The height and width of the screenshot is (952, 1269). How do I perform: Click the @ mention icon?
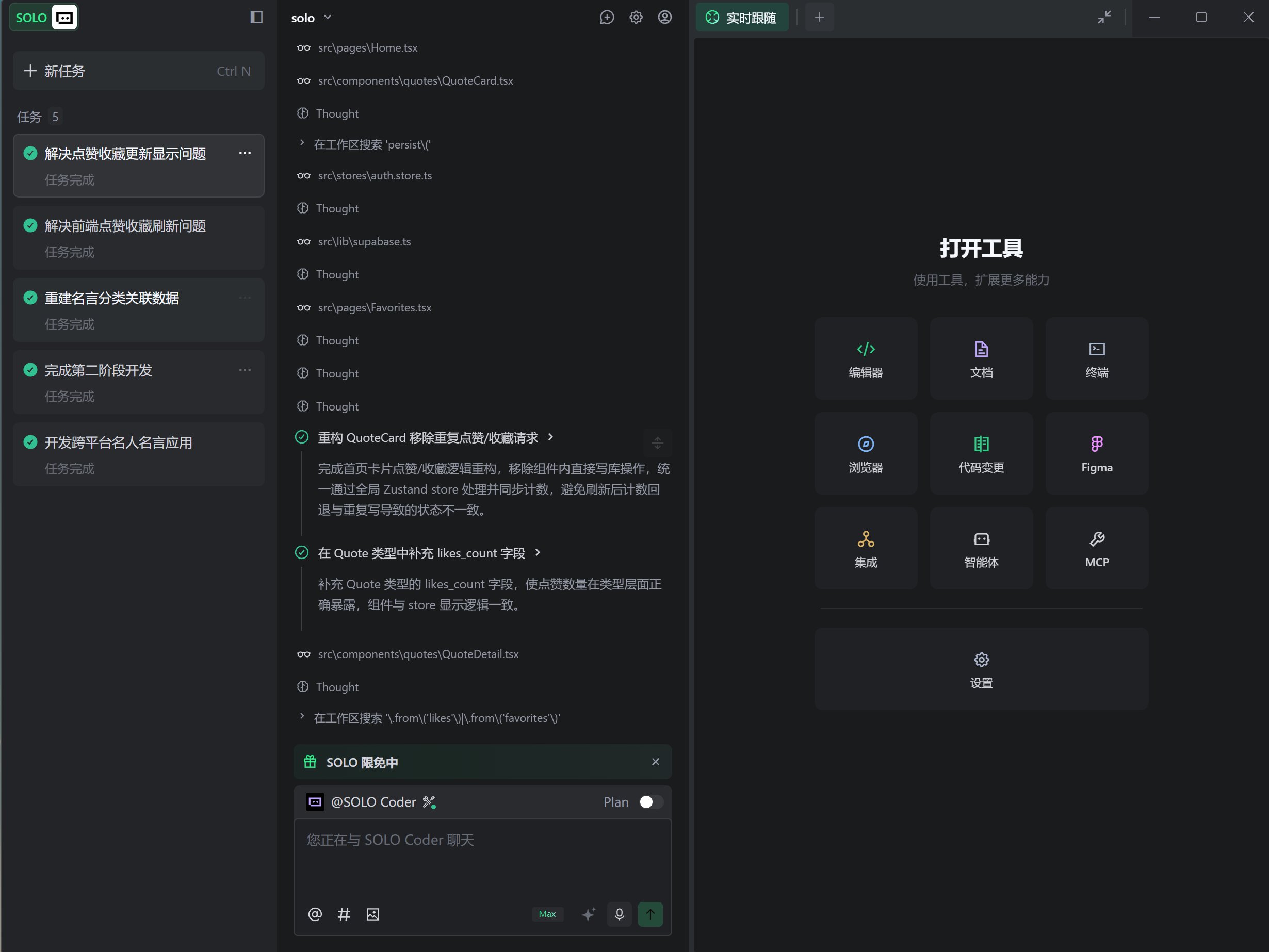tap(315, 914)
